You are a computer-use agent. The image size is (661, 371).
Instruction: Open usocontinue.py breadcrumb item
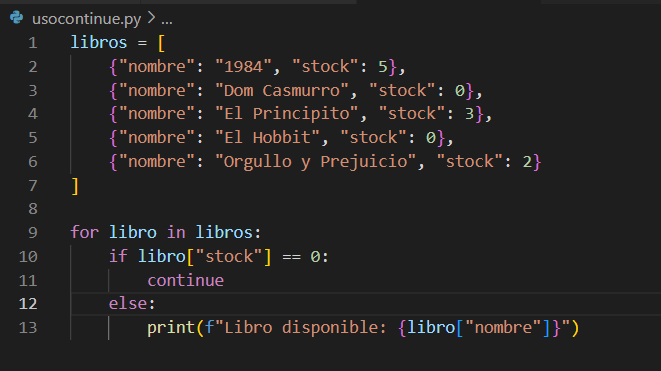pos(86,19)
